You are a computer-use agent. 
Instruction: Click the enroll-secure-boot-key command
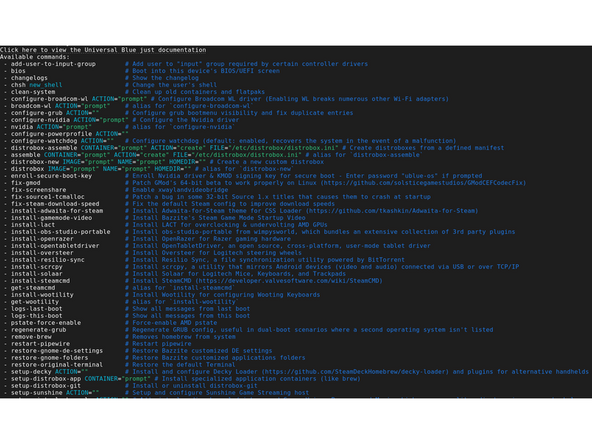coord(51,176)
